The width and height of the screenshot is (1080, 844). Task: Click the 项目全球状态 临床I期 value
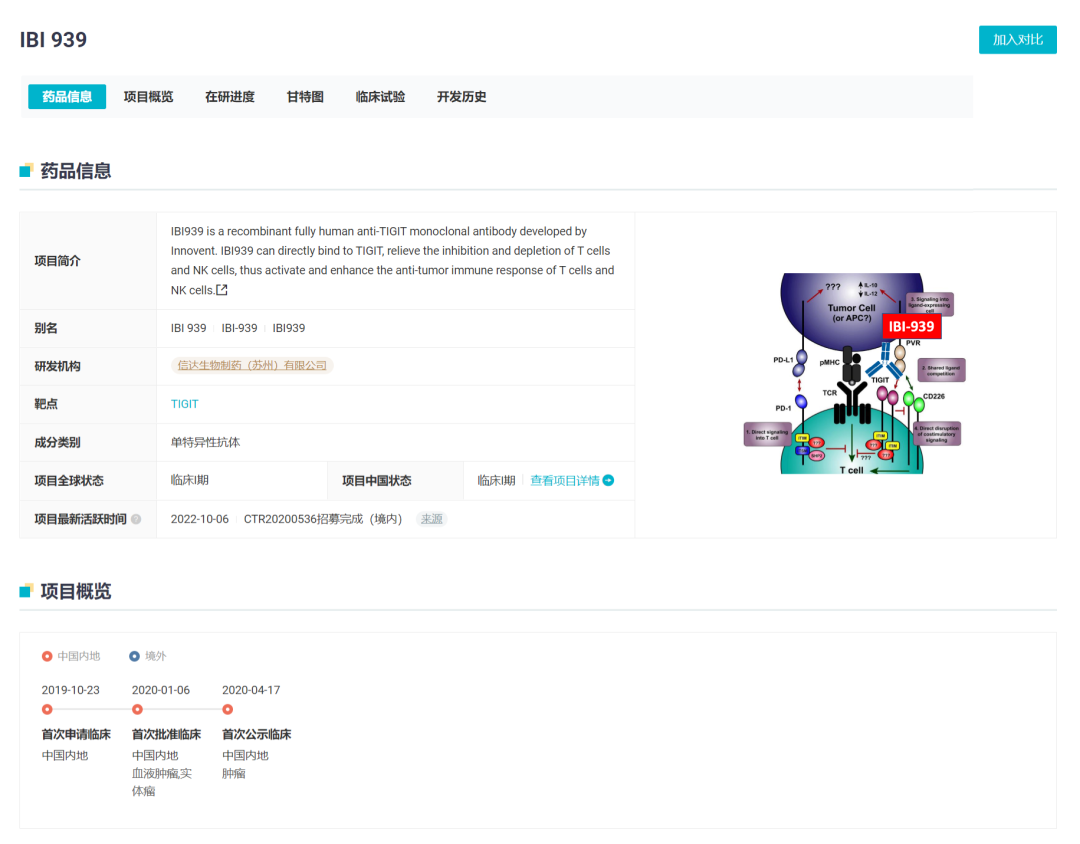tap(189, 480)
